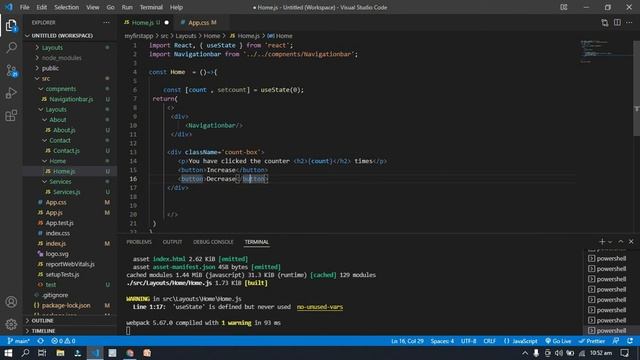Viewport: 640px width, 360px height.
Task: Start Go Live server
Action: click(558, 341)
